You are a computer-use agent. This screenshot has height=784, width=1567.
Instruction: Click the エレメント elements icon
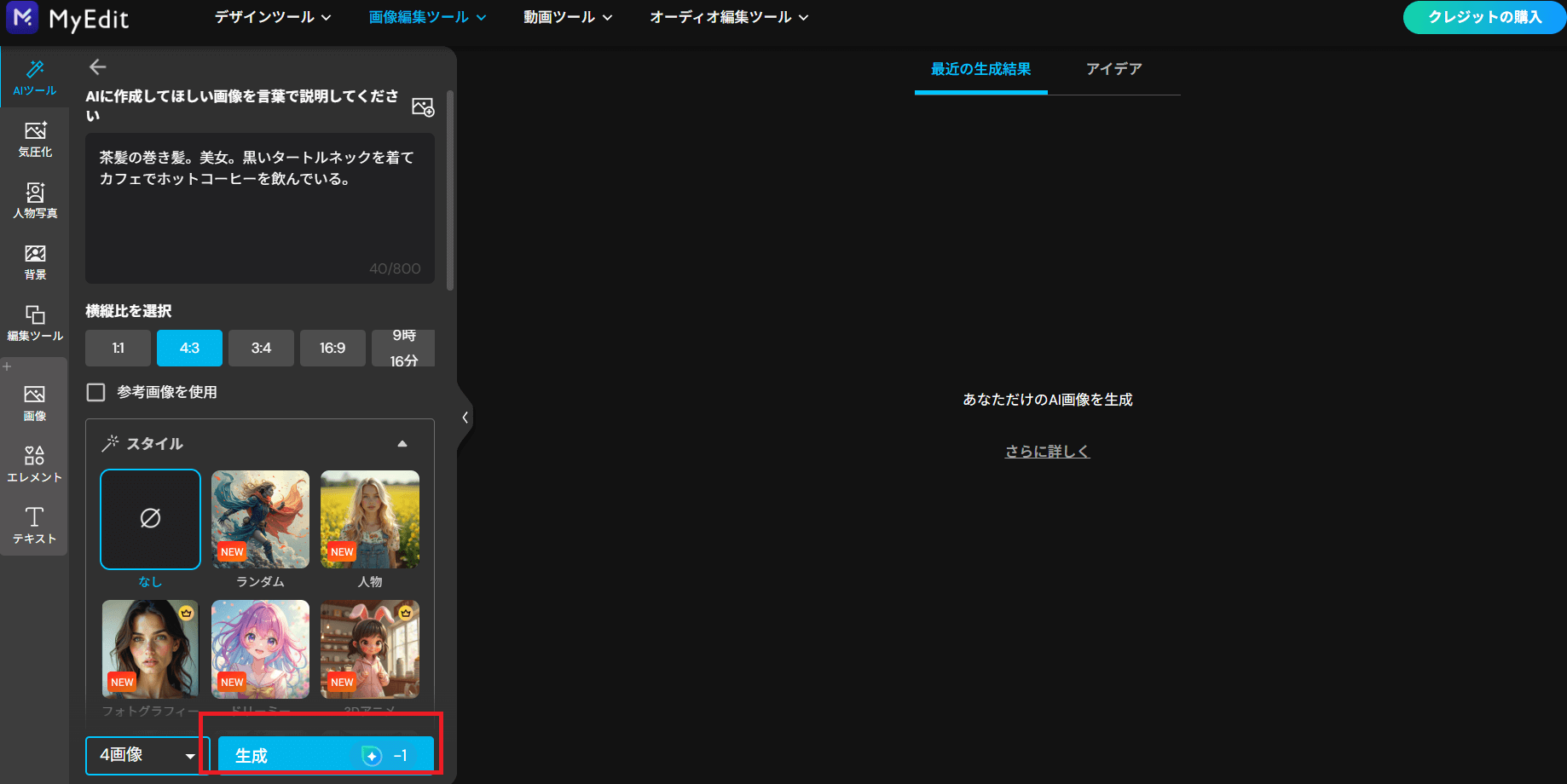coord(35,464)
